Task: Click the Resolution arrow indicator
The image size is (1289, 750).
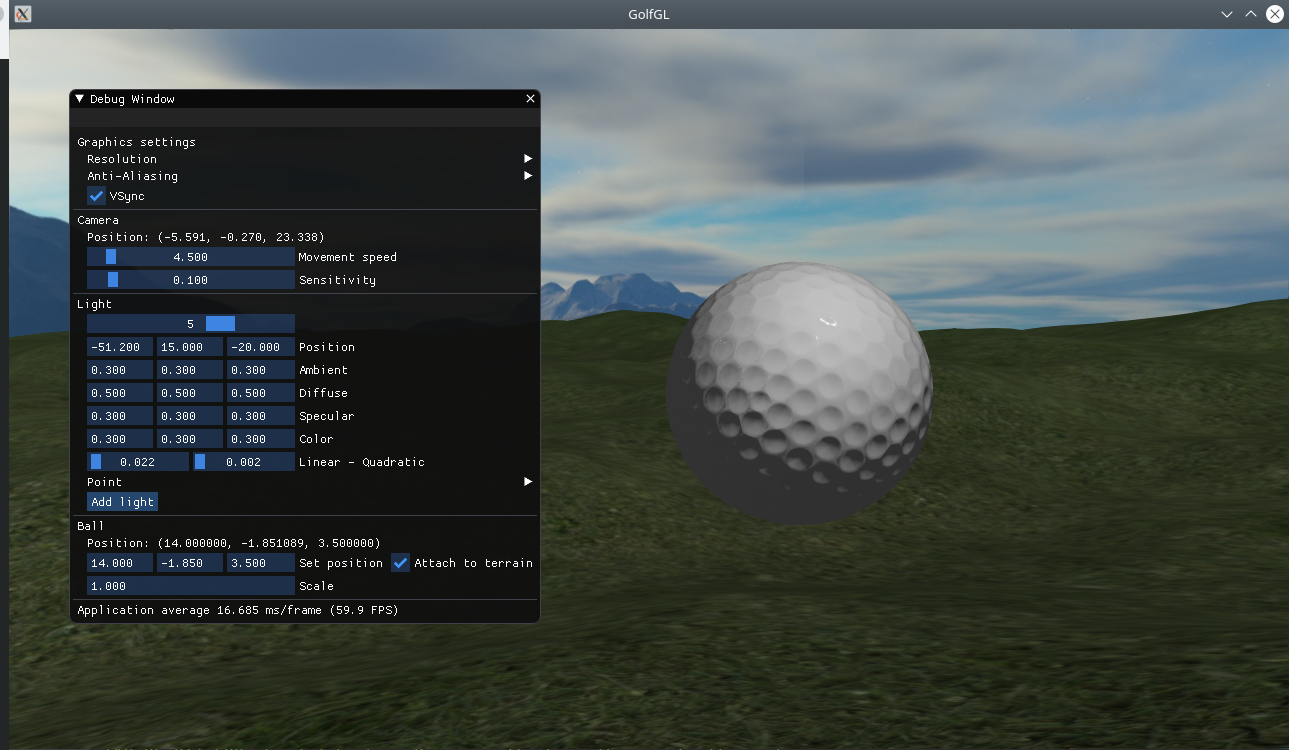Action: [528, 159]
